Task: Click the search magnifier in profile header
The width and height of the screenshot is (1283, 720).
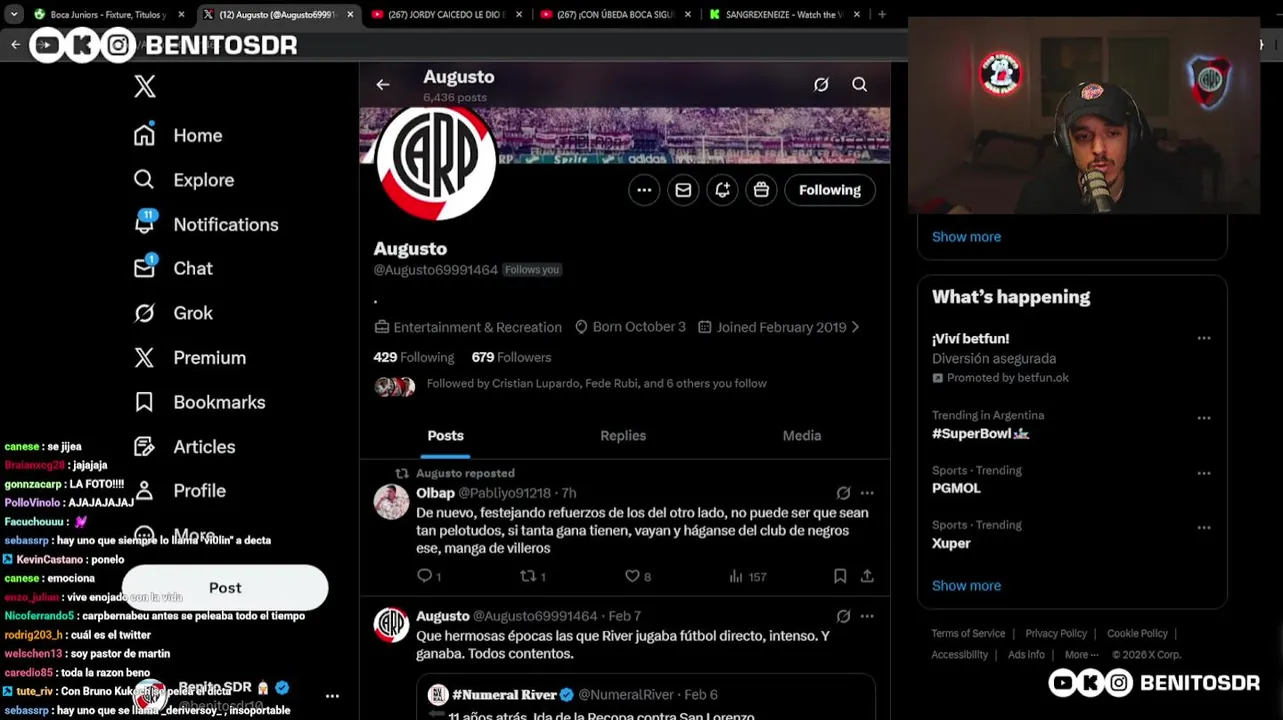Action: (x=859, y=85)
